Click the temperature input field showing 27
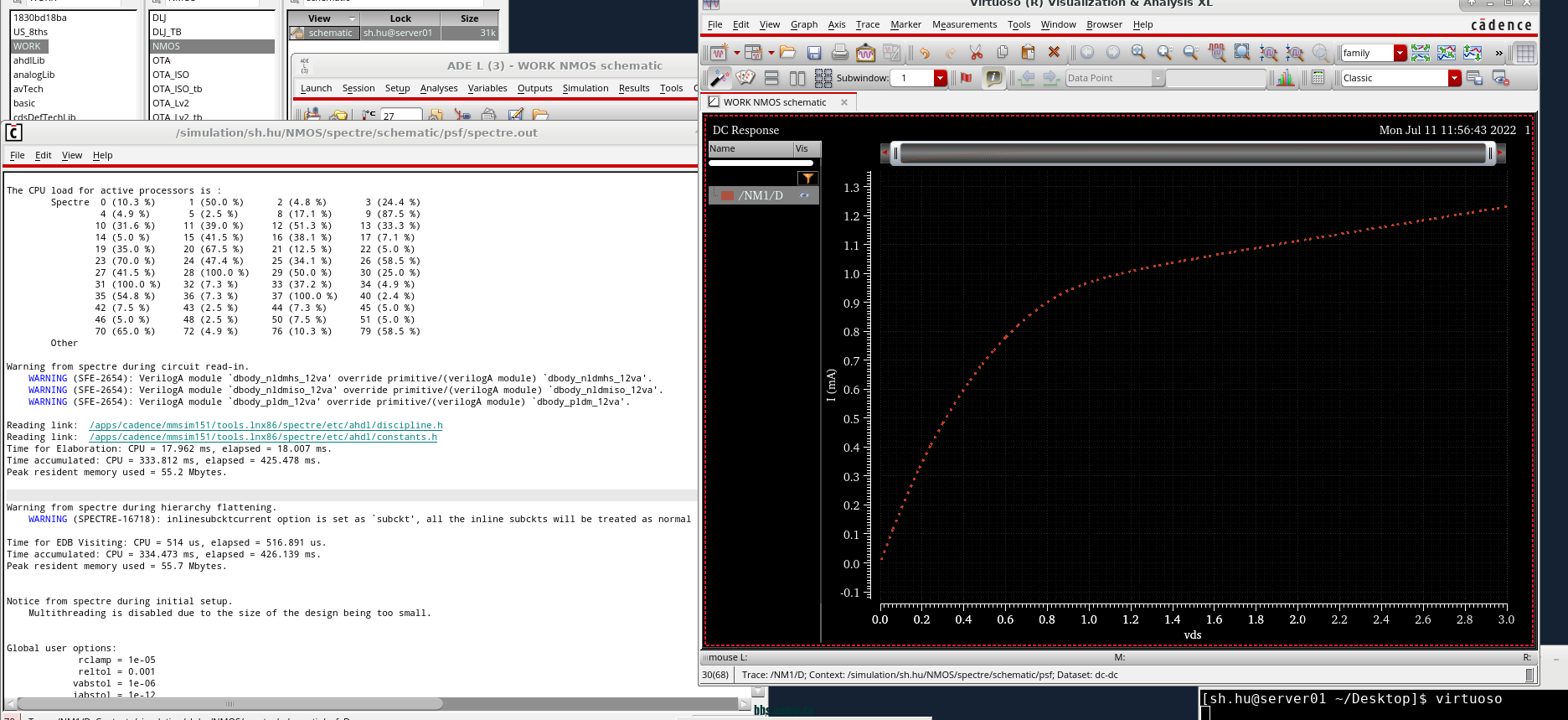Viewport: 1568px width, 720px height. pos(401,116)
